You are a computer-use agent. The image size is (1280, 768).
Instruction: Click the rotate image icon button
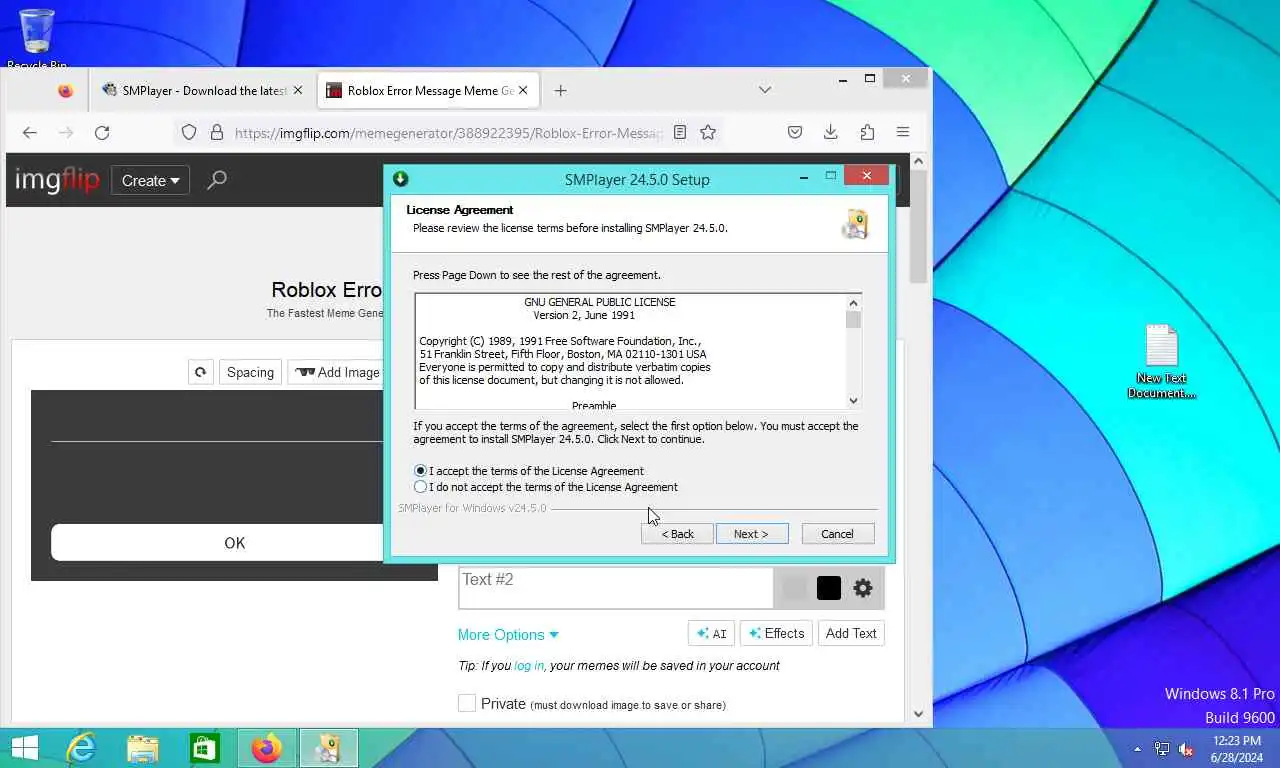[200, 372]
